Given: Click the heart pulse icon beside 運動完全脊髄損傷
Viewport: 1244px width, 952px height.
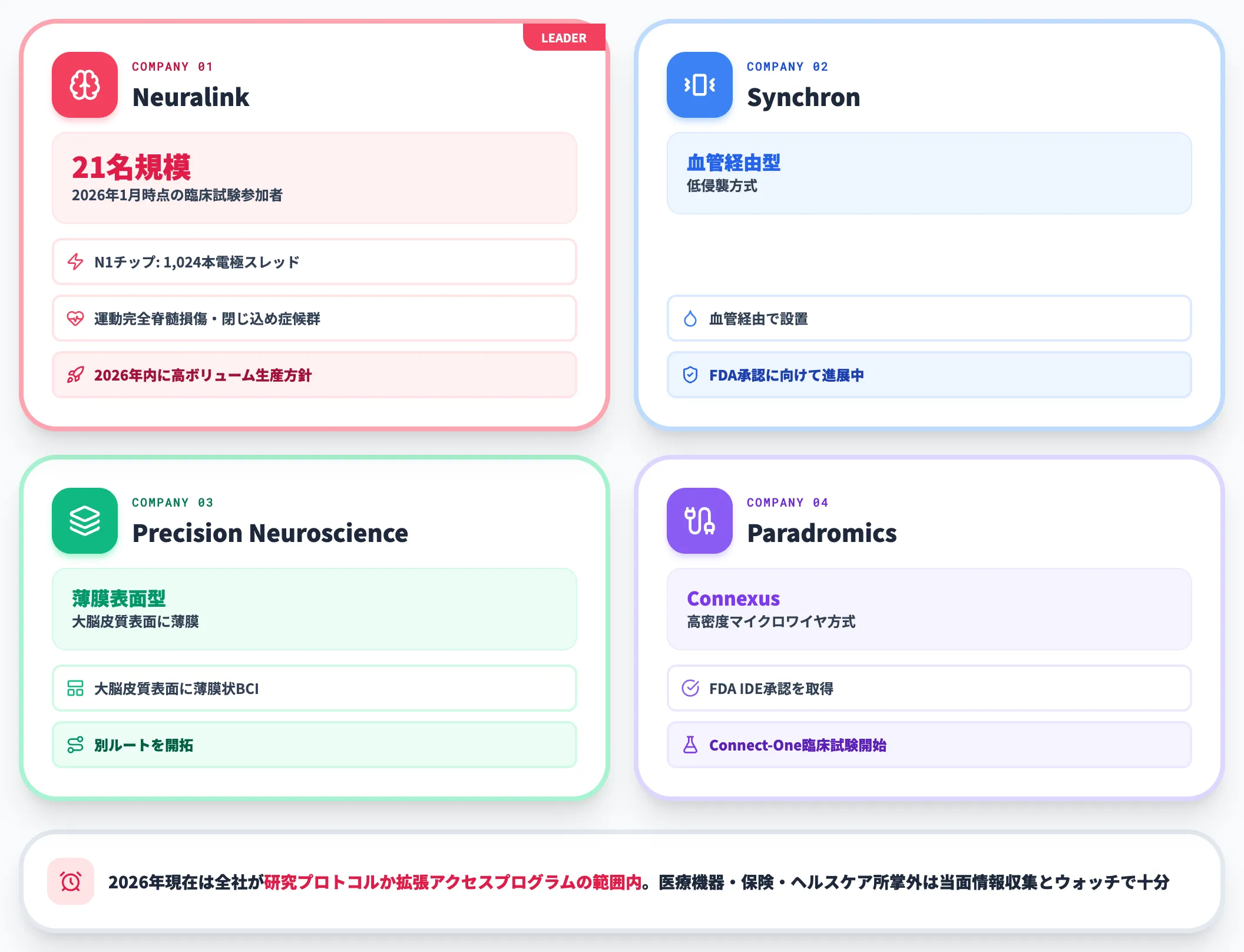Looking at the screenshot, I should coord(75,319).
